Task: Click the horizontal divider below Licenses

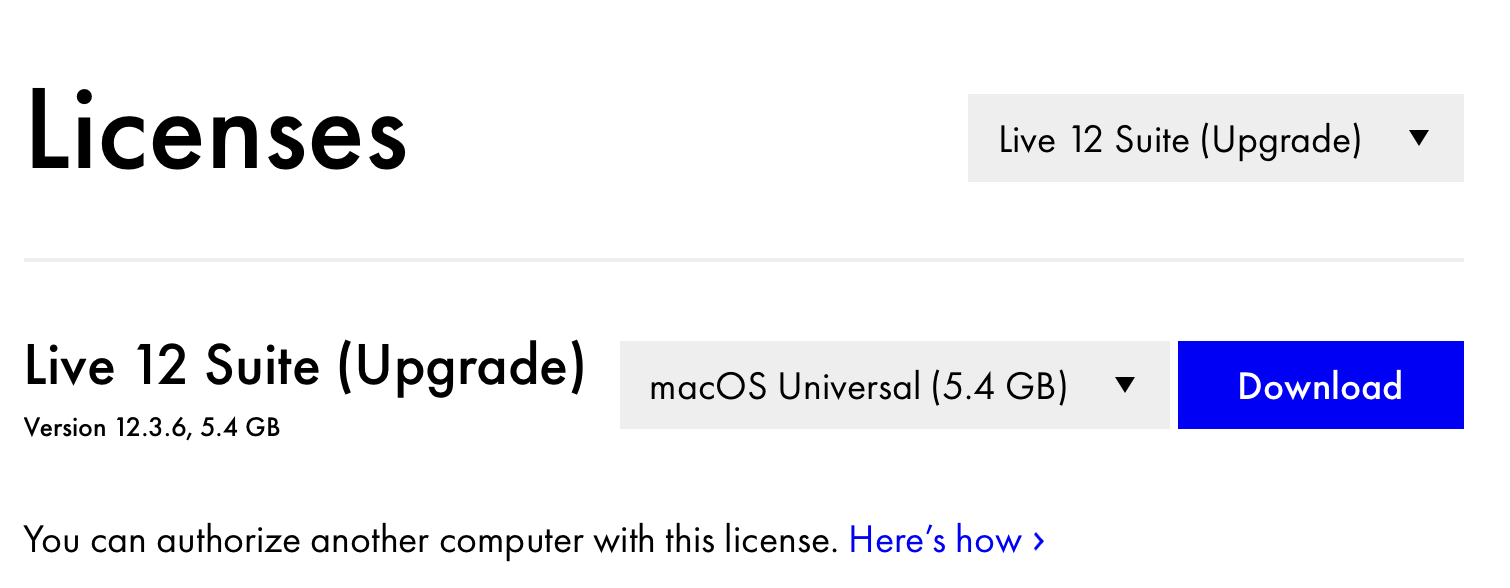Action: 743,260
